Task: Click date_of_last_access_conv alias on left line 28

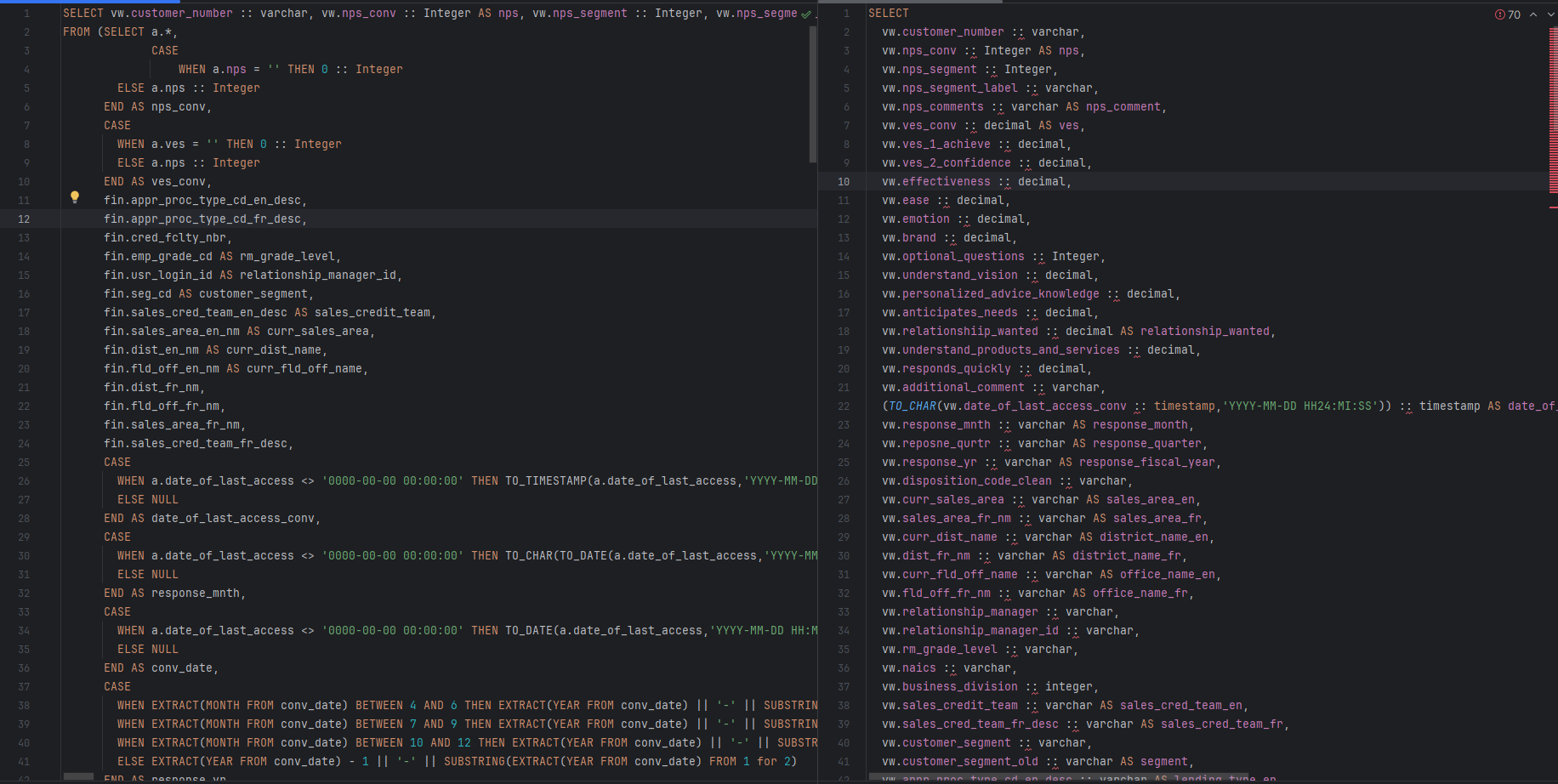Action: click(233, 519)
